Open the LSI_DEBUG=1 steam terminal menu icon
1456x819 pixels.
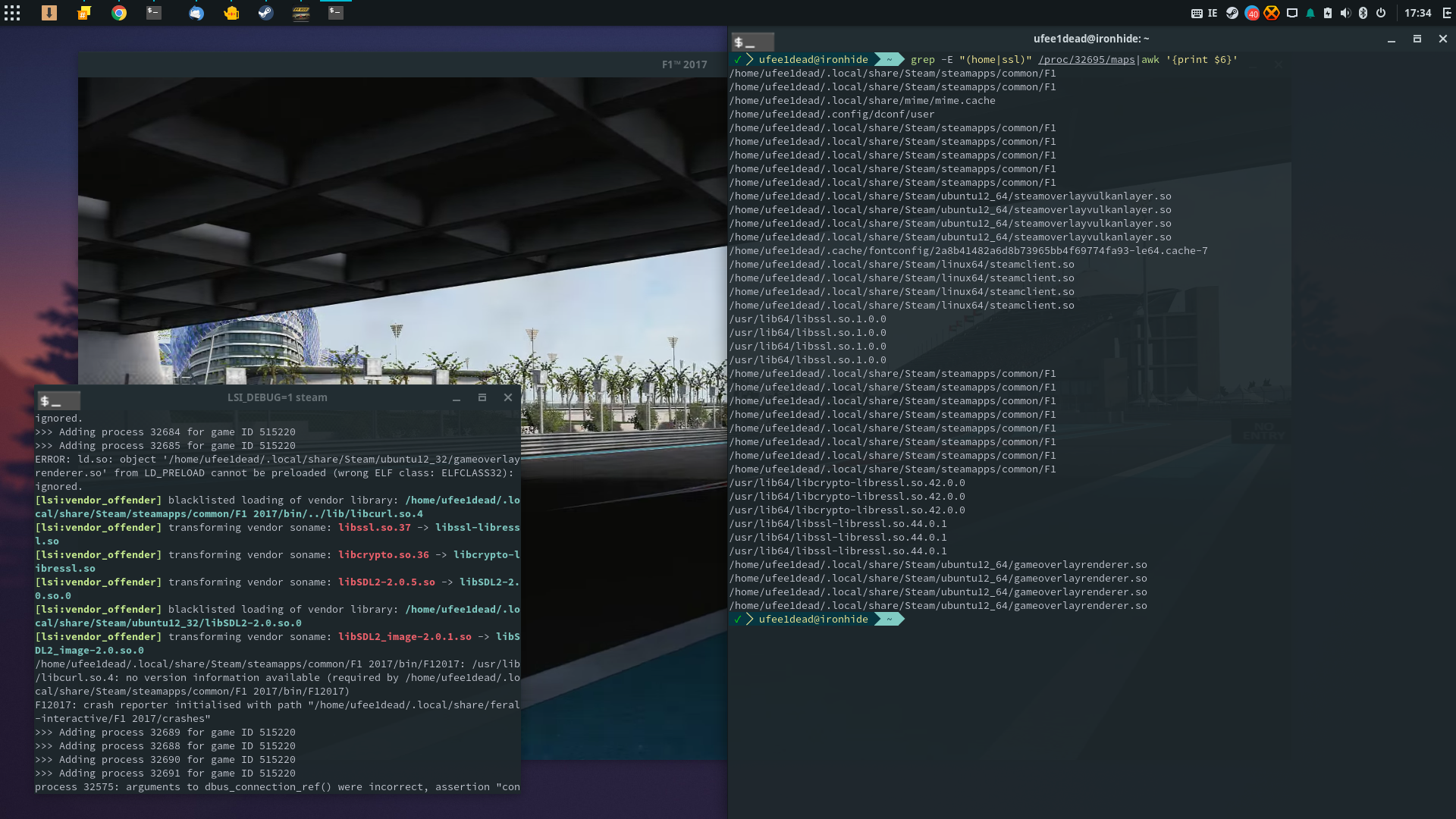click(58, 400)
